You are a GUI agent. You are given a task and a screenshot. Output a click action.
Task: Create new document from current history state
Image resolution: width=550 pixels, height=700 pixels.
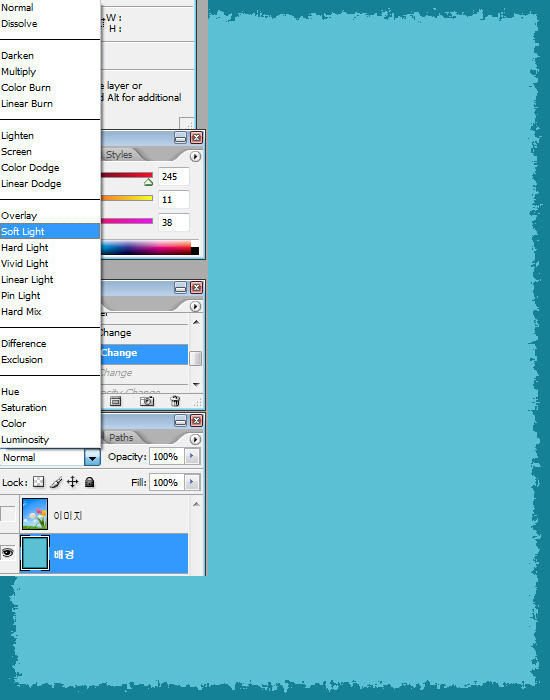[116, 401]
